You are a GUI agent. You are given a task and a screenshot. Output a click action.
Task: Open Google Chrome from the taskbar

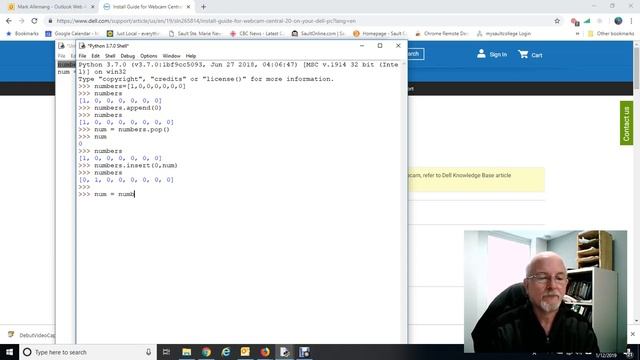[206, 352]
